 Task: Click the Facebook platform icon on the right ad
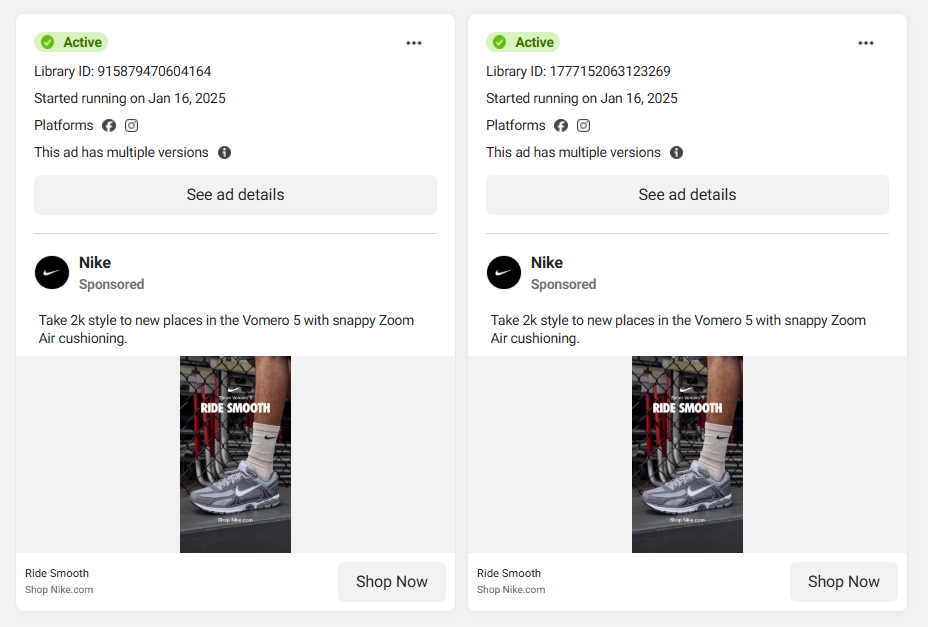click(x=561, y=125)
